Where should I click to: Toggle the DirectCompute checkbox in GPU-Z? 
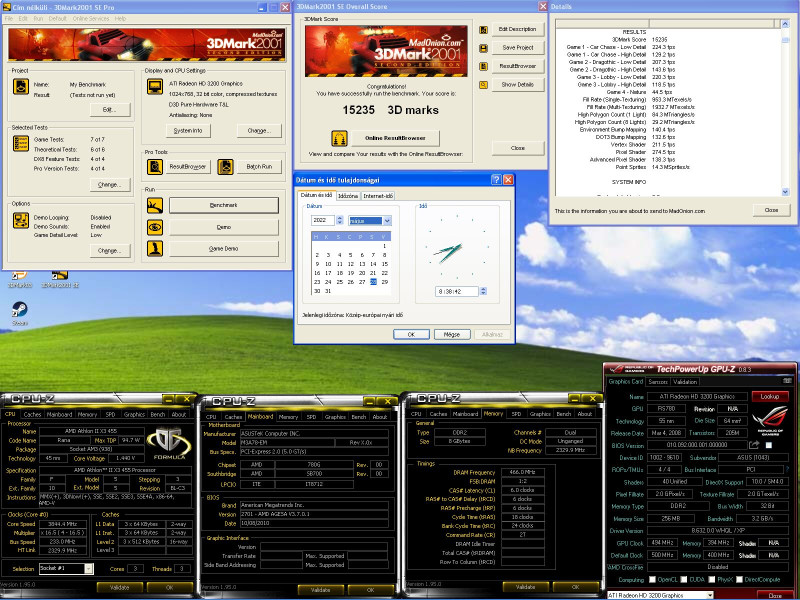coord(739,580)
